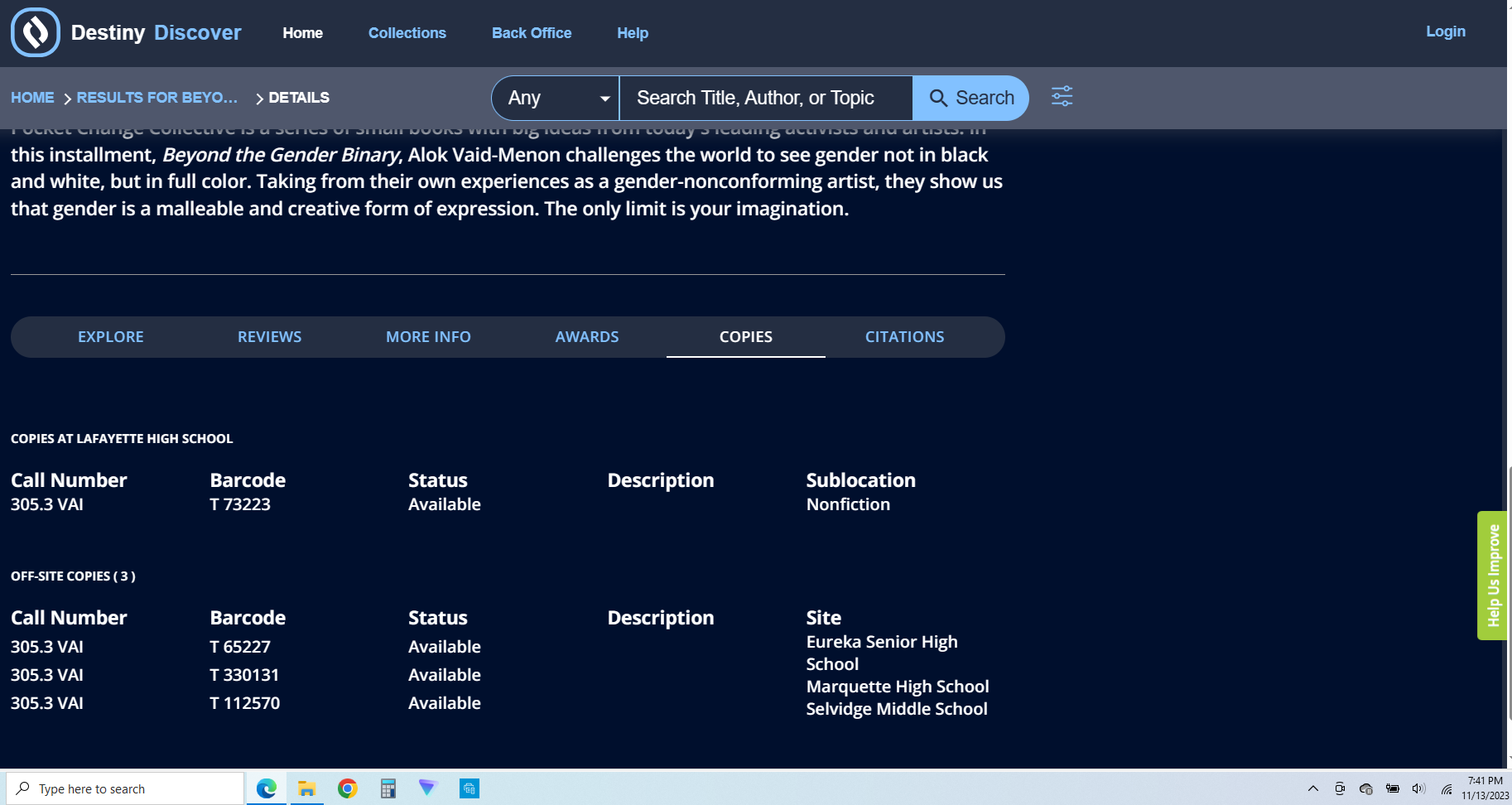1512x805 pixels.
Task: Click the OneDrive cloud tray icon
Action: click(1366, 788)
